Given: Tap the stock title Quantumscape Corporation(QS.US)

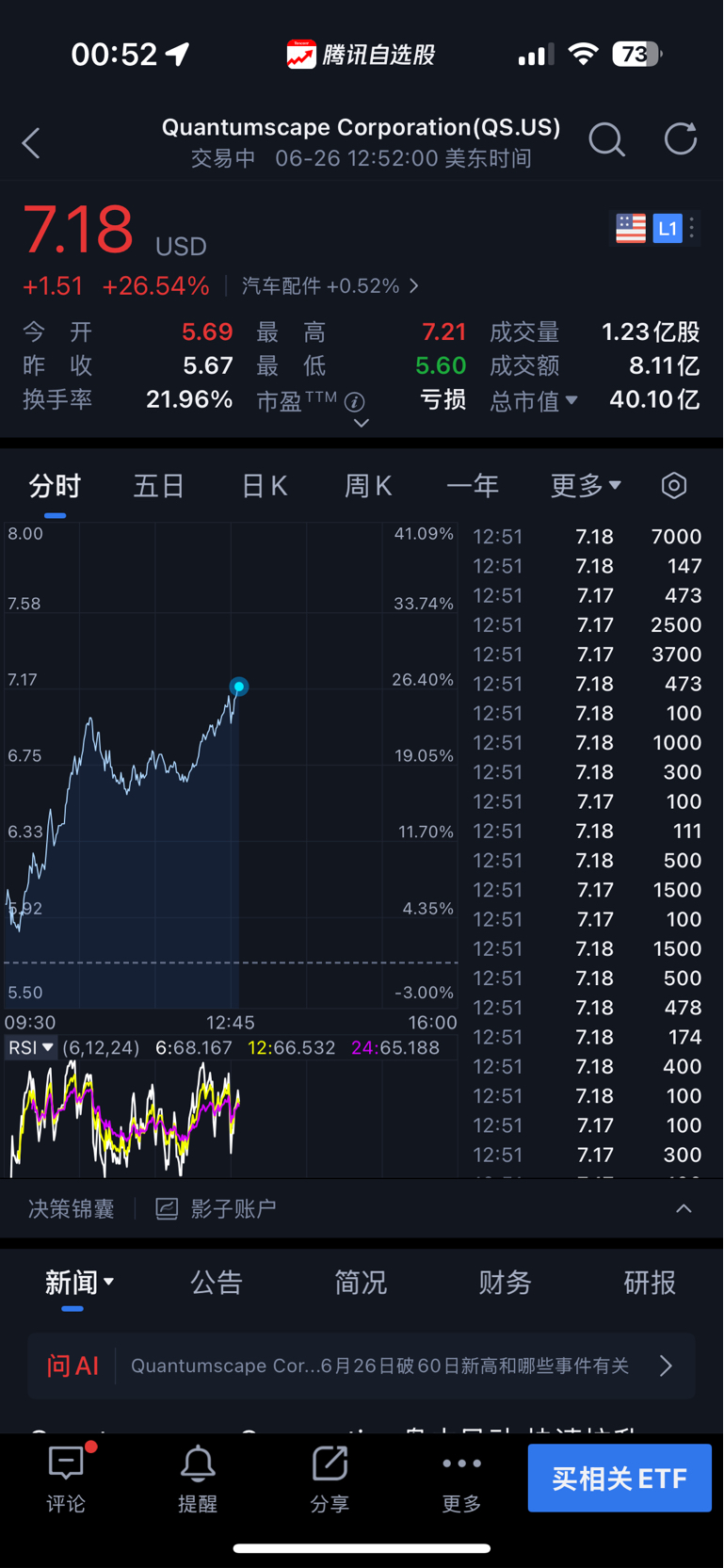Looking at the screenshot, I should click(361, 127).
